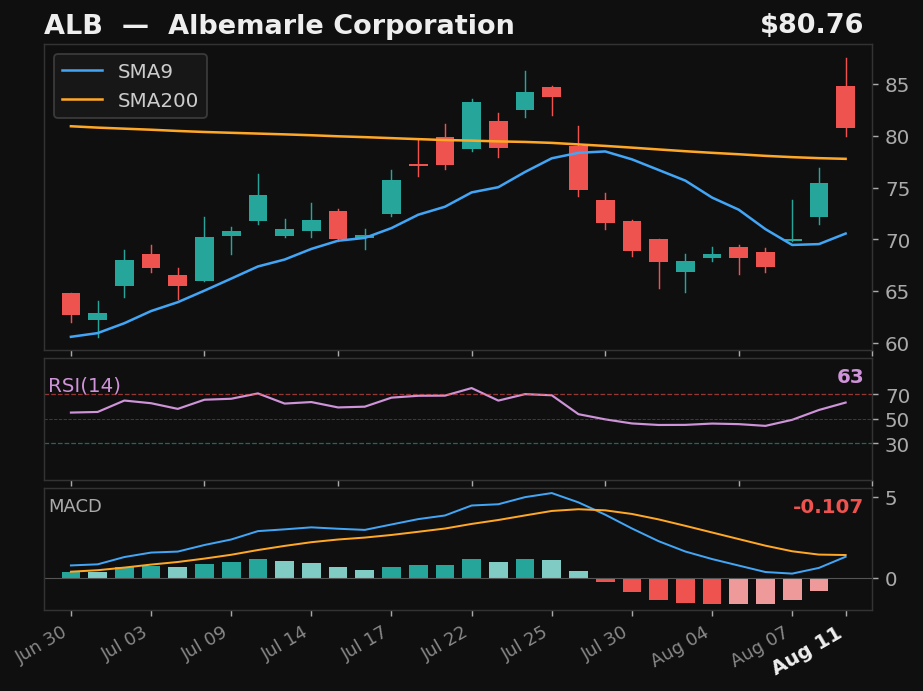Select the SMA200 legend entry
The width and height of the screenshot is (923, 691).
click(x=130, y=100)
